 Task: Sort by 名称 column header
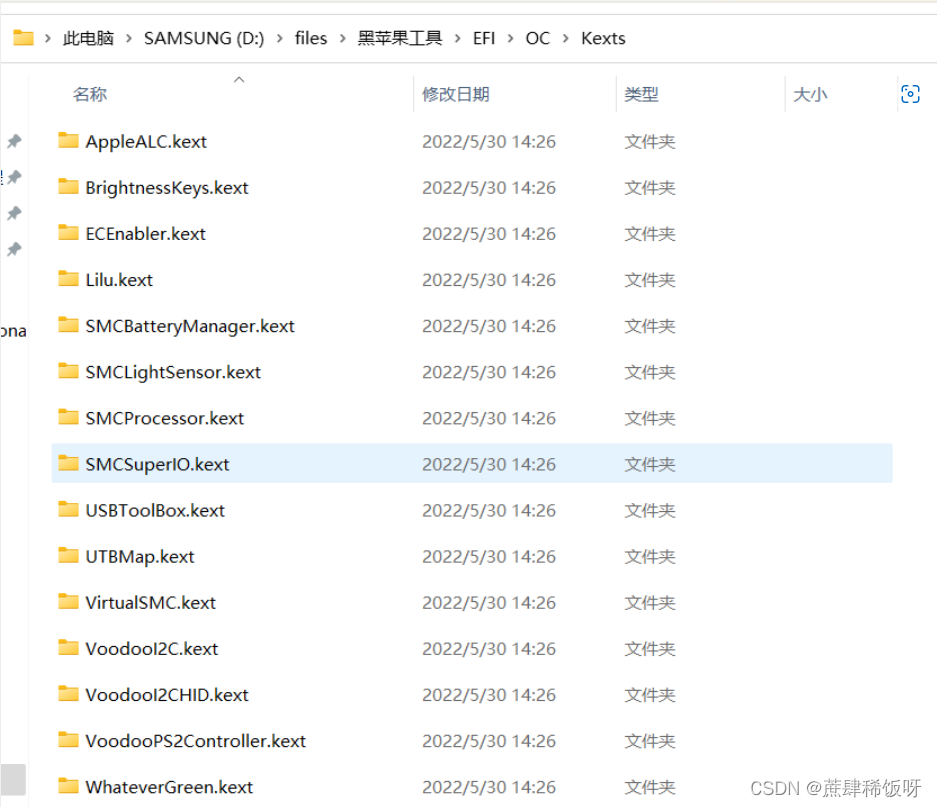90,94
